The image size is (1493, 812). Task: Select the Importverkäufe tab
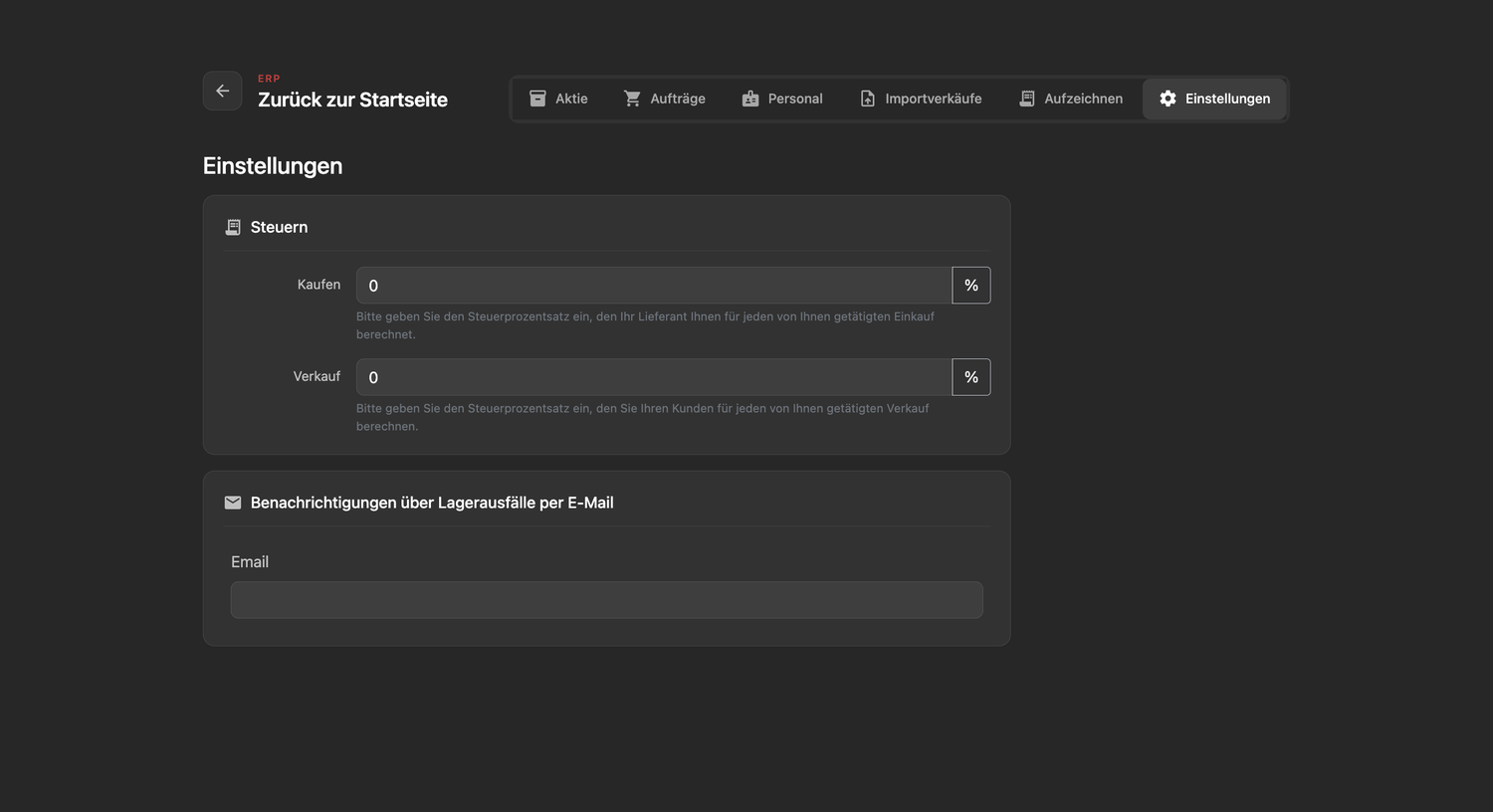pos(921,99)
